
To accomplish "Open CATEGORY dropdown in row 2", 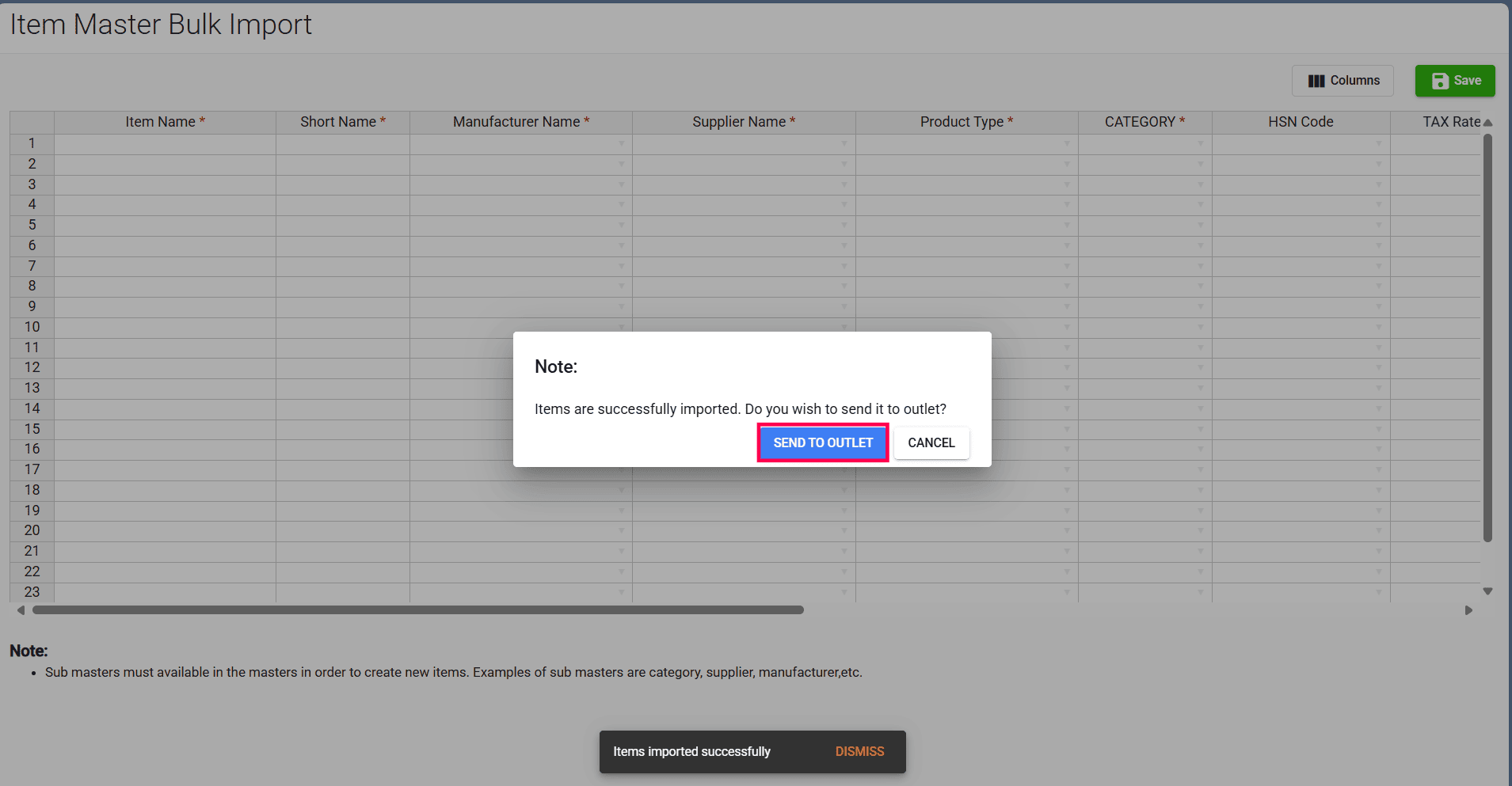I will 1201,164.
